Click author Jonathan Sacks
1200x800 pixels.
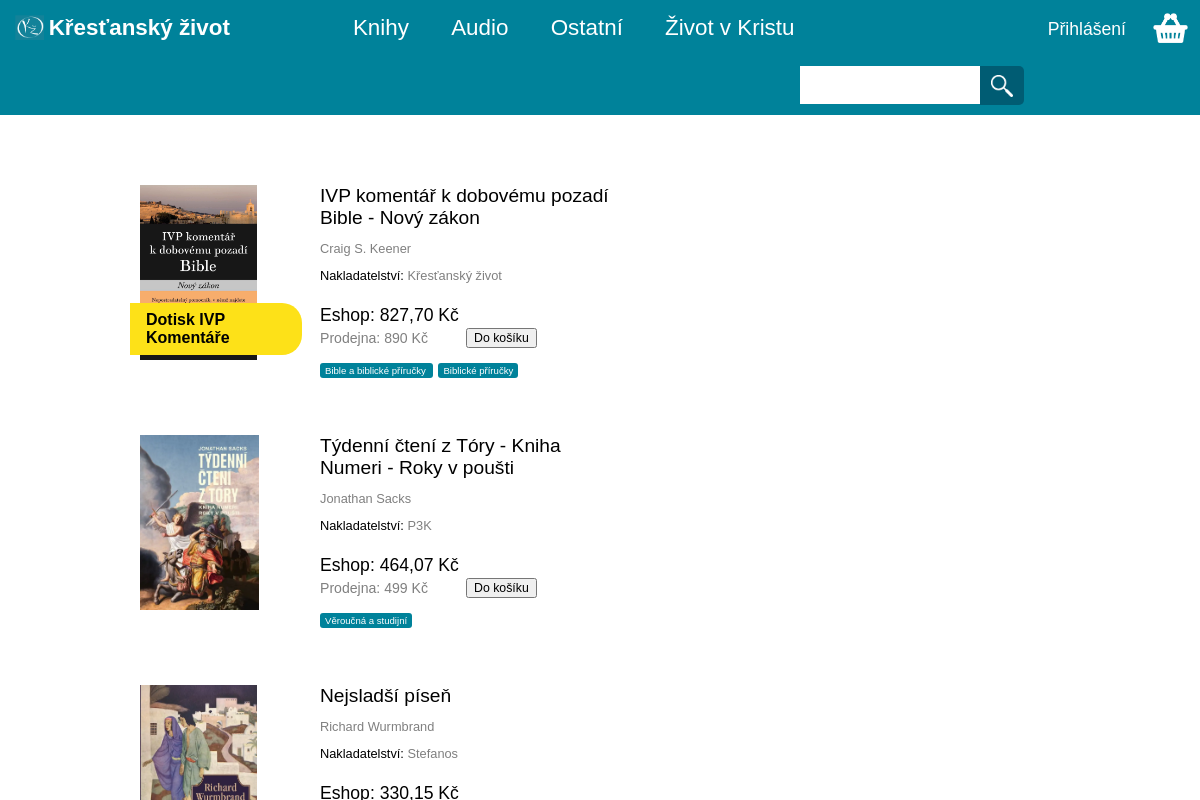pyautogui.click(x=365, y=499)
